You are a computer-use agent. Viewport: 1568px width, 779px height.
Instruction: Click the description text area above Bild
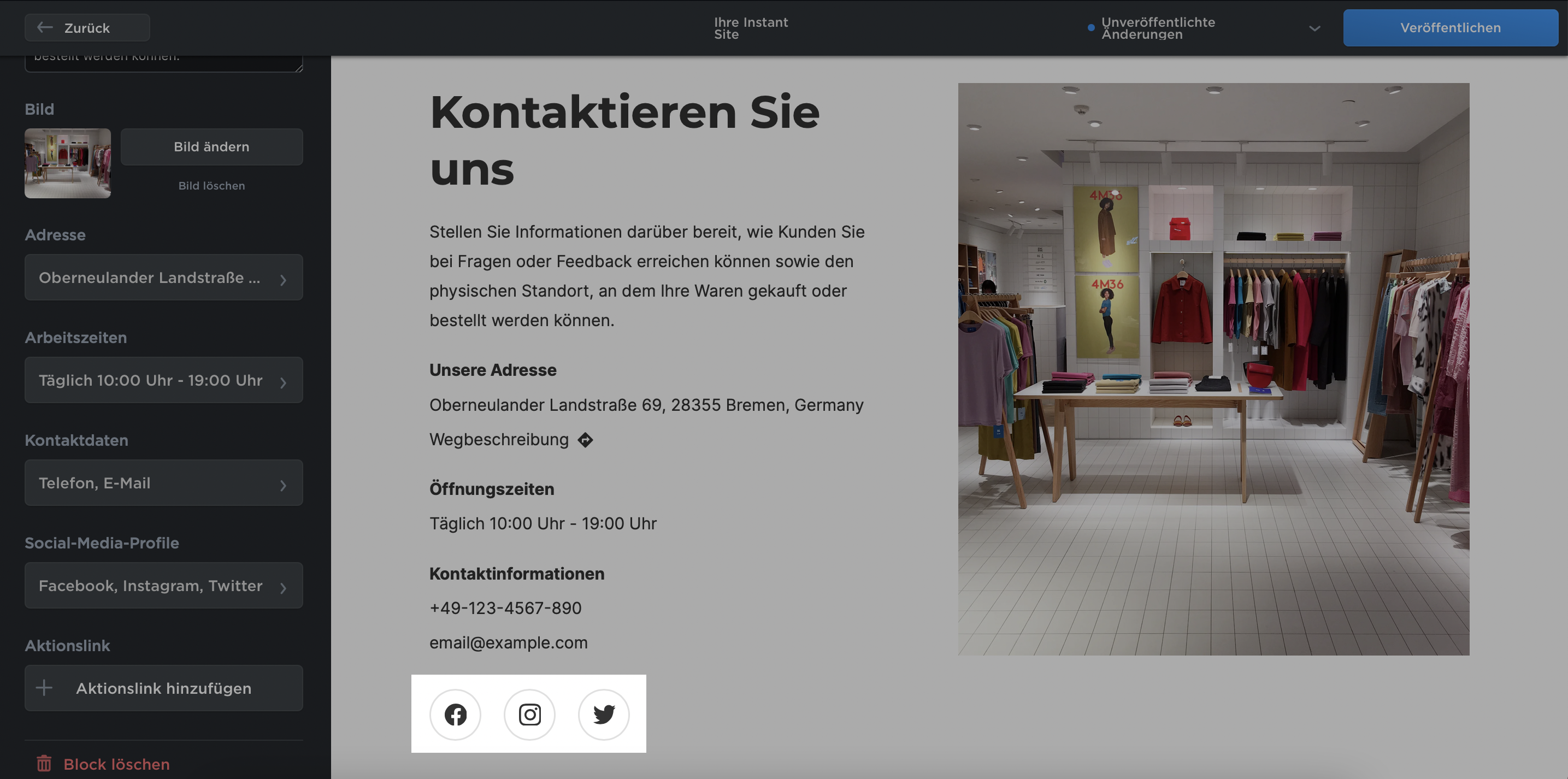[x=163, y=63]
